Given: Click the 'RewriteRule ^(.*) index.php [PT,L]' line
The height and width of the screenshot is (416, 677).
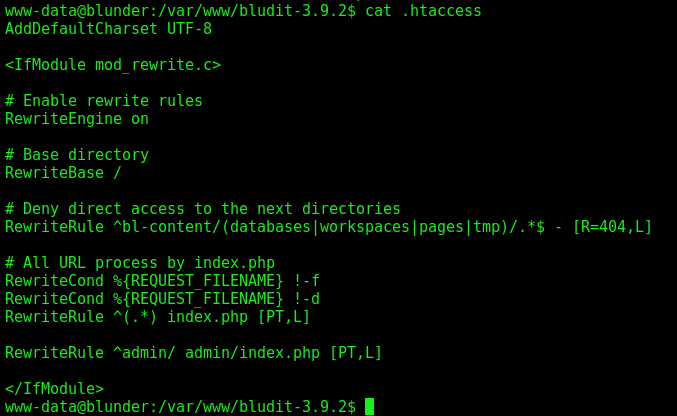Looking at the screenshot, I should click(158, 317).
